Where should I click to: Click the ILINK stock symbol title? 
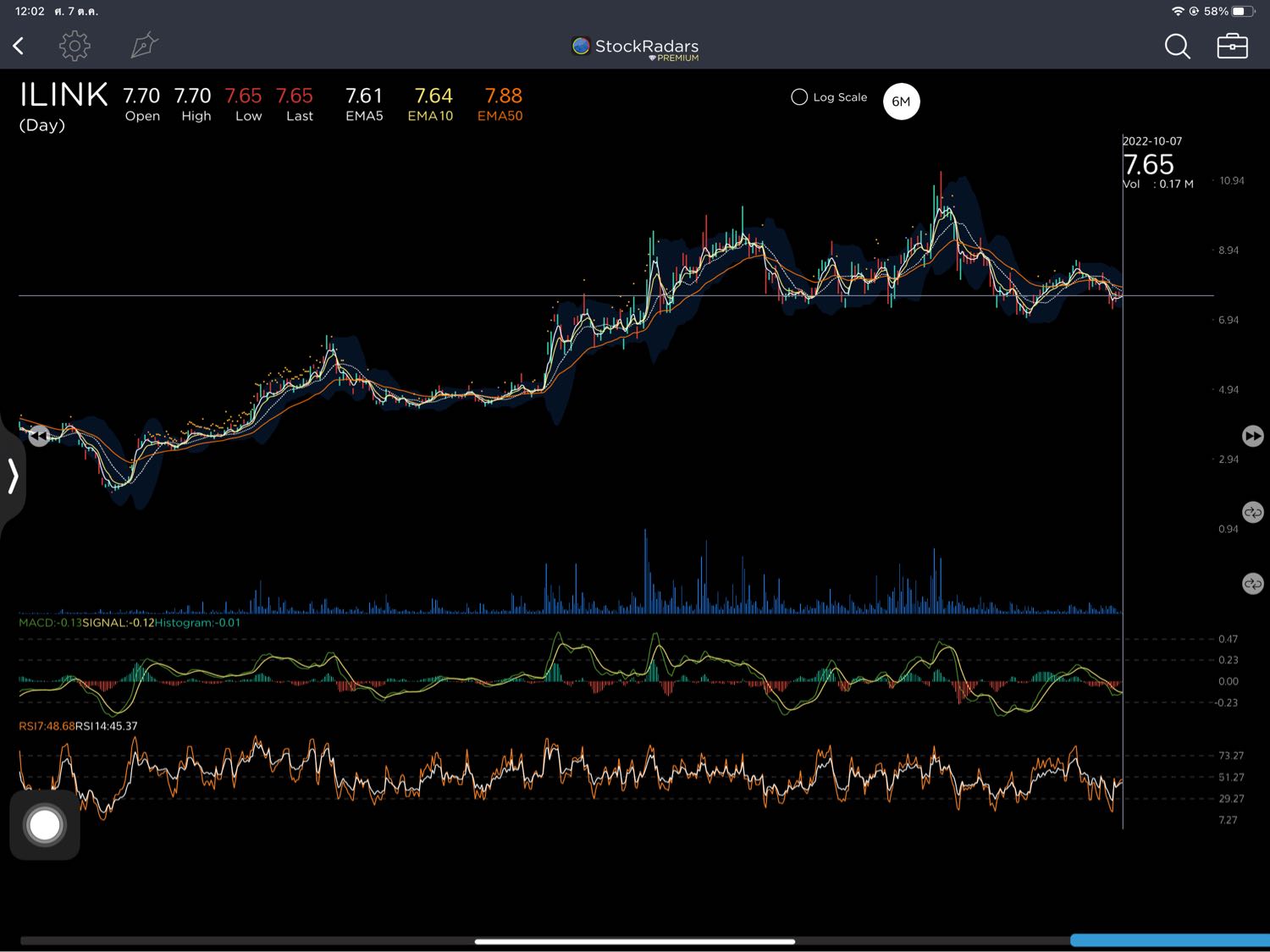[63, 95]
